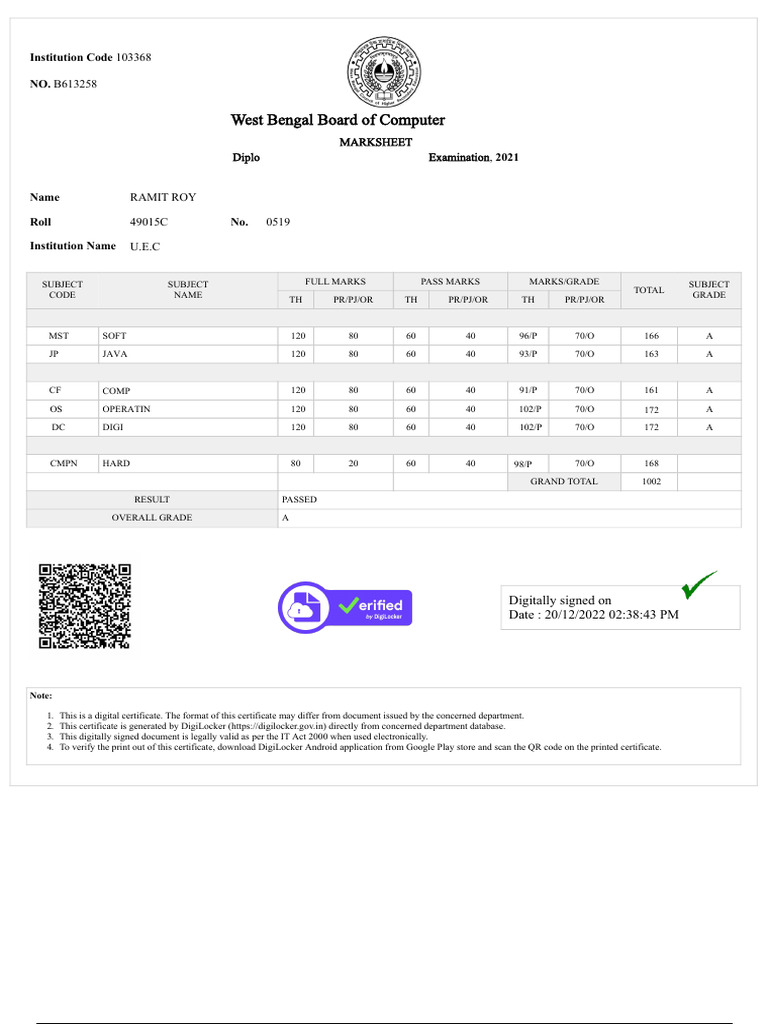Click MARKS/GRADE column header
The image size is (768, 1024).
[564, 281]
